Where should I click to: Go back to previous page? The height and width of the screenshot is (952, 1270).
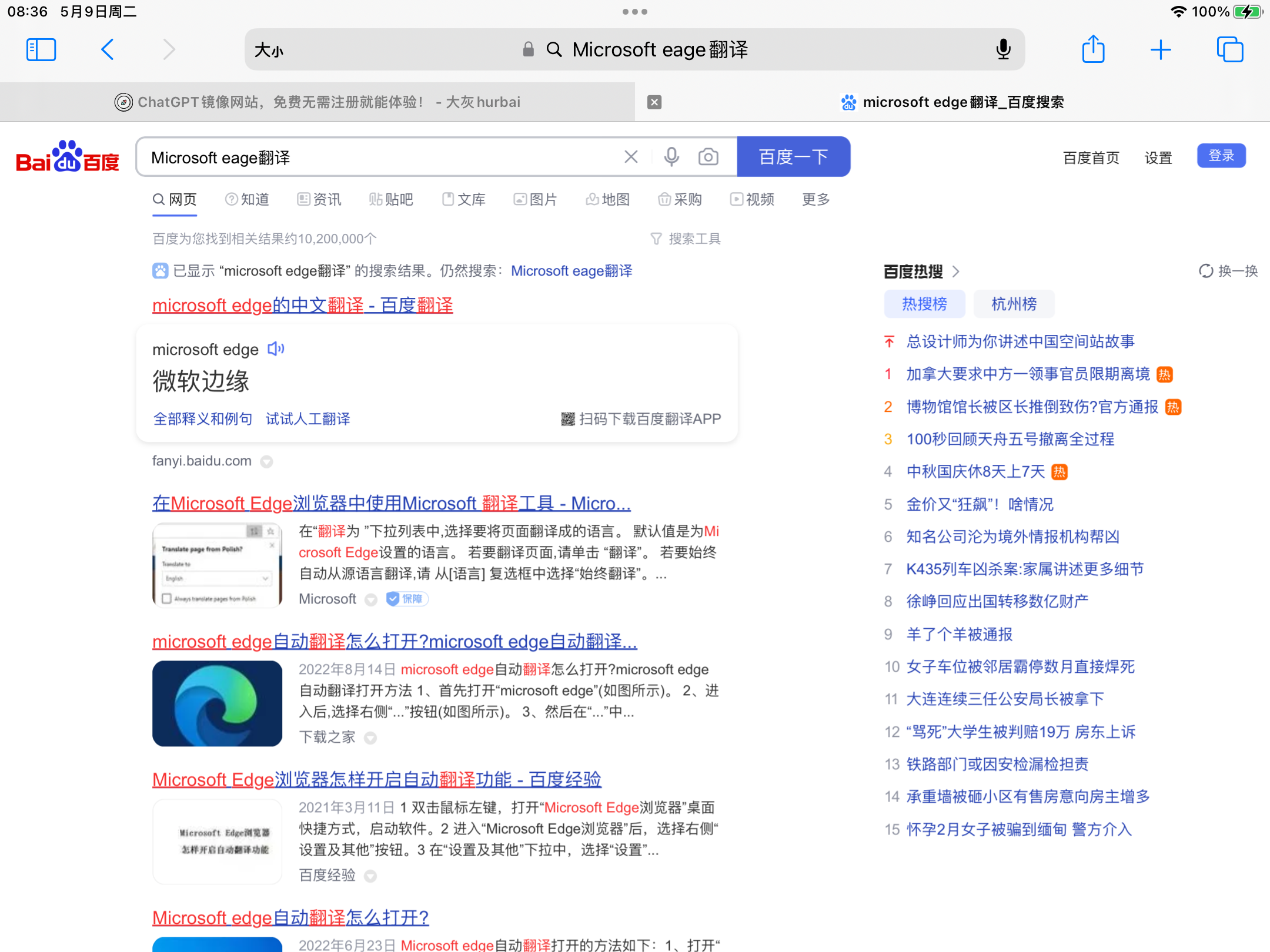pyautogui.click(x=107, y=49)
